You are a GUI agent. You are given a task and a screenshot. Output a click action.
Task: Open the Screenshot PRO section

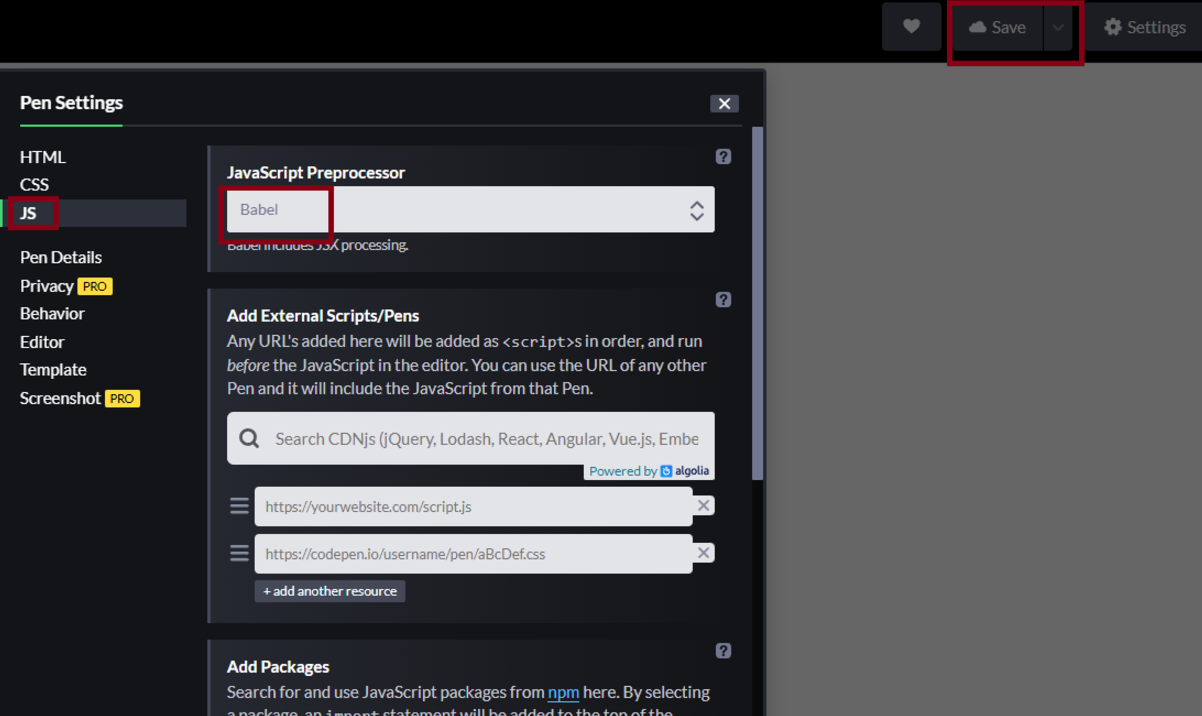(x=80, y=398)
